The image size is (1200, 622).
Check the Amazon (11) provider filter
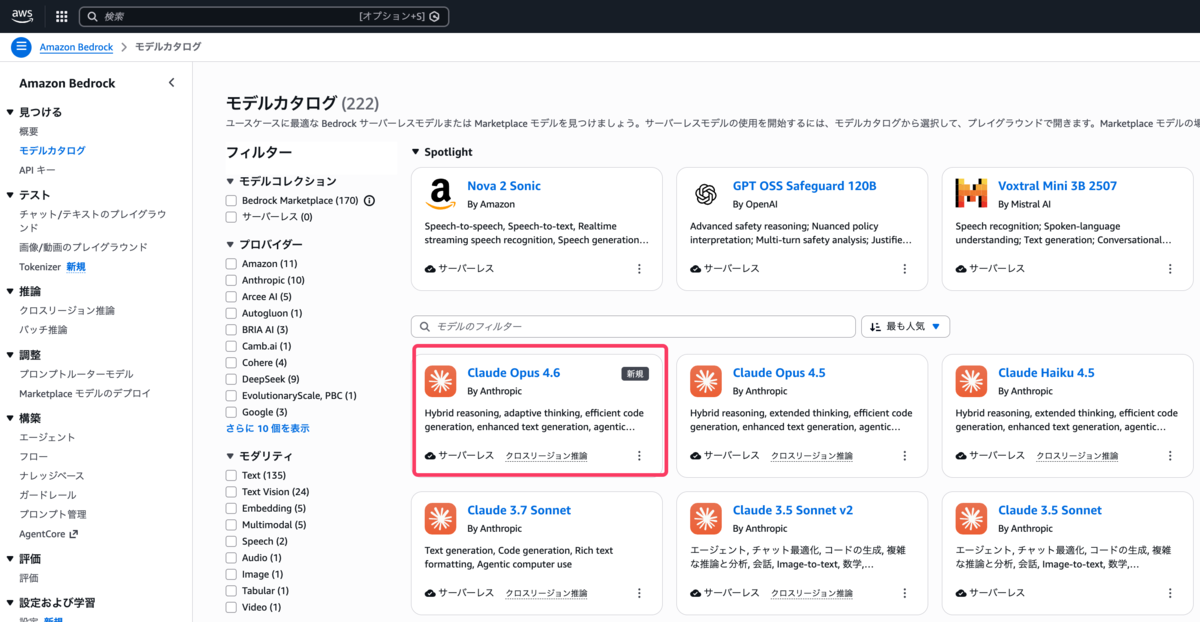[x=232, y=264]
